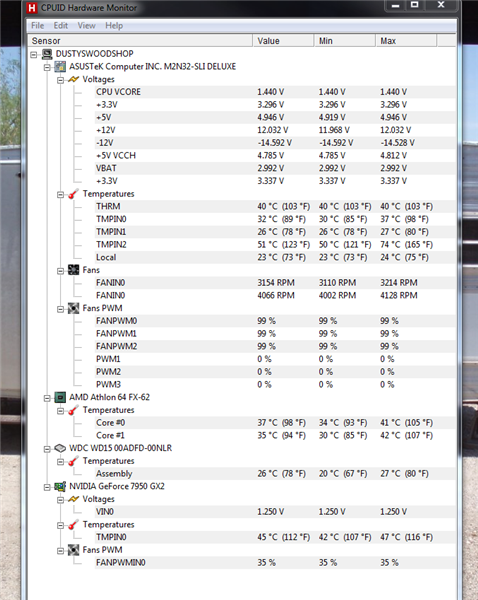This screenshot has width=478, height=600.
Task: Click the motherboard Voltages lightning icon
Action: 73,79
